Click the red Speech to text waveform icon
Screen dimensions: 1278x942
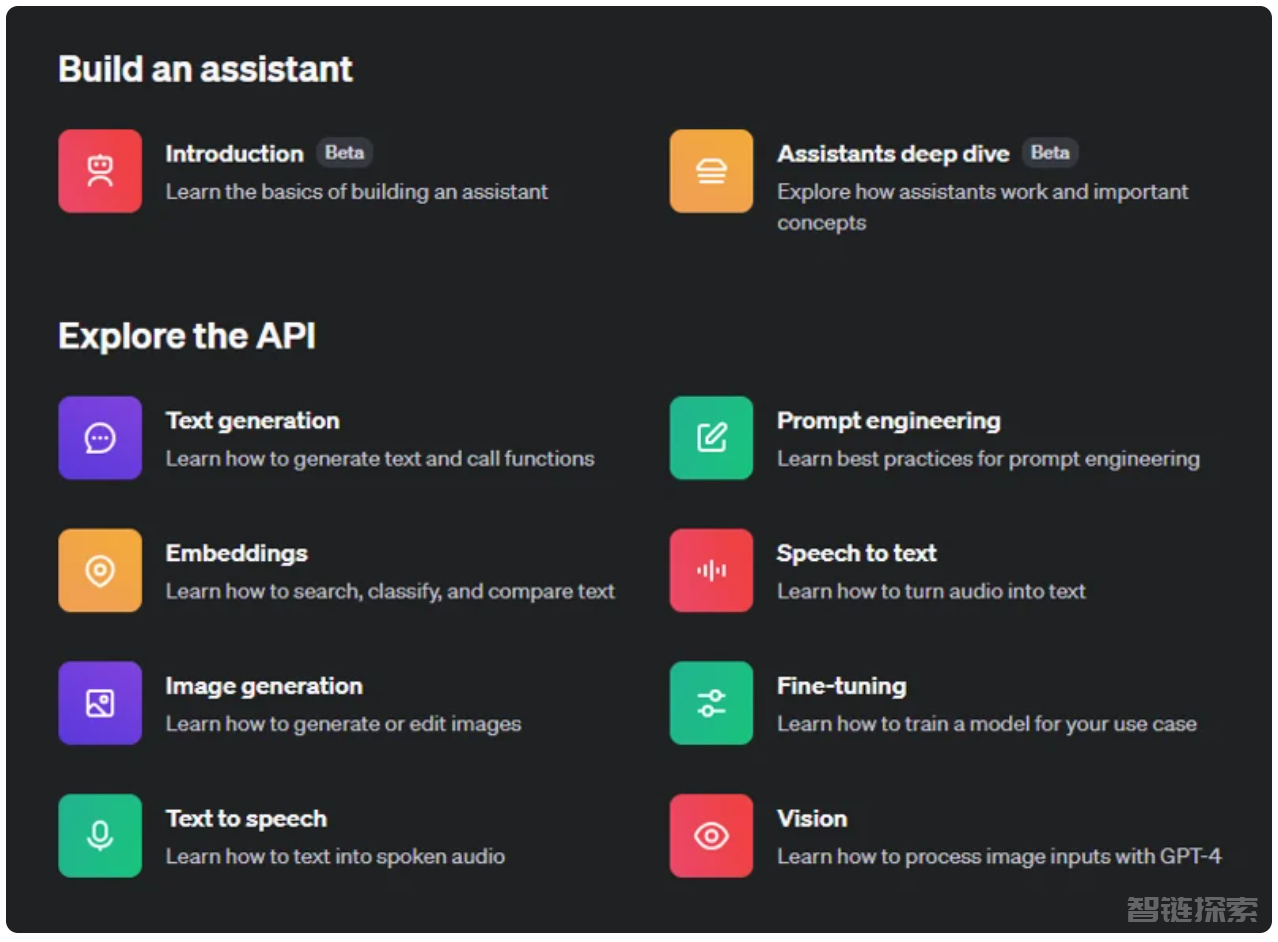coord(711,571)
